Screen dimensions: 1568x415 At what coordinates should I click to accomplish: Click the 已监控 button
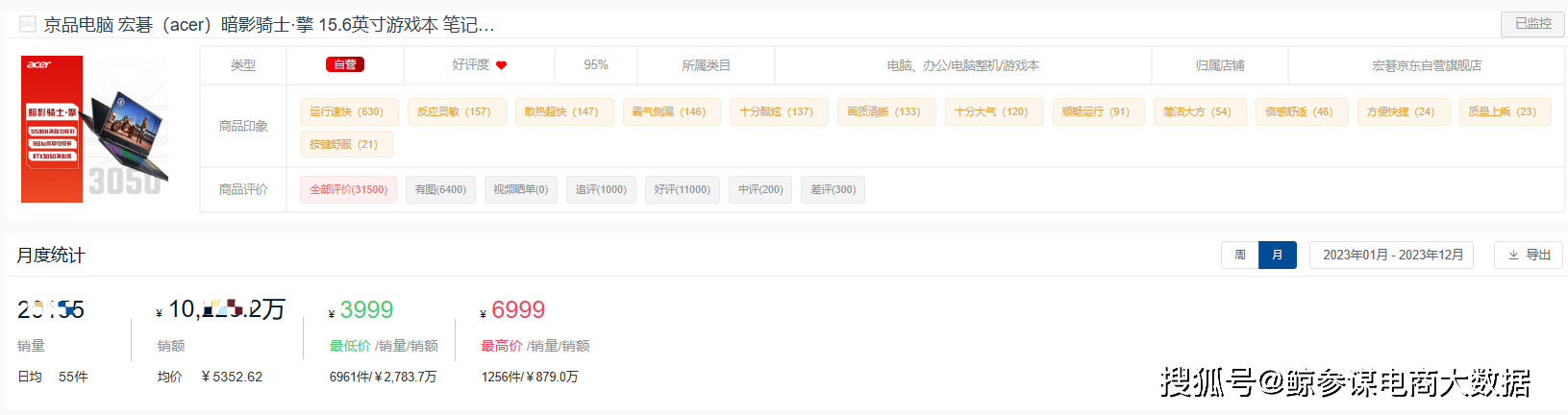point(1532,24)
